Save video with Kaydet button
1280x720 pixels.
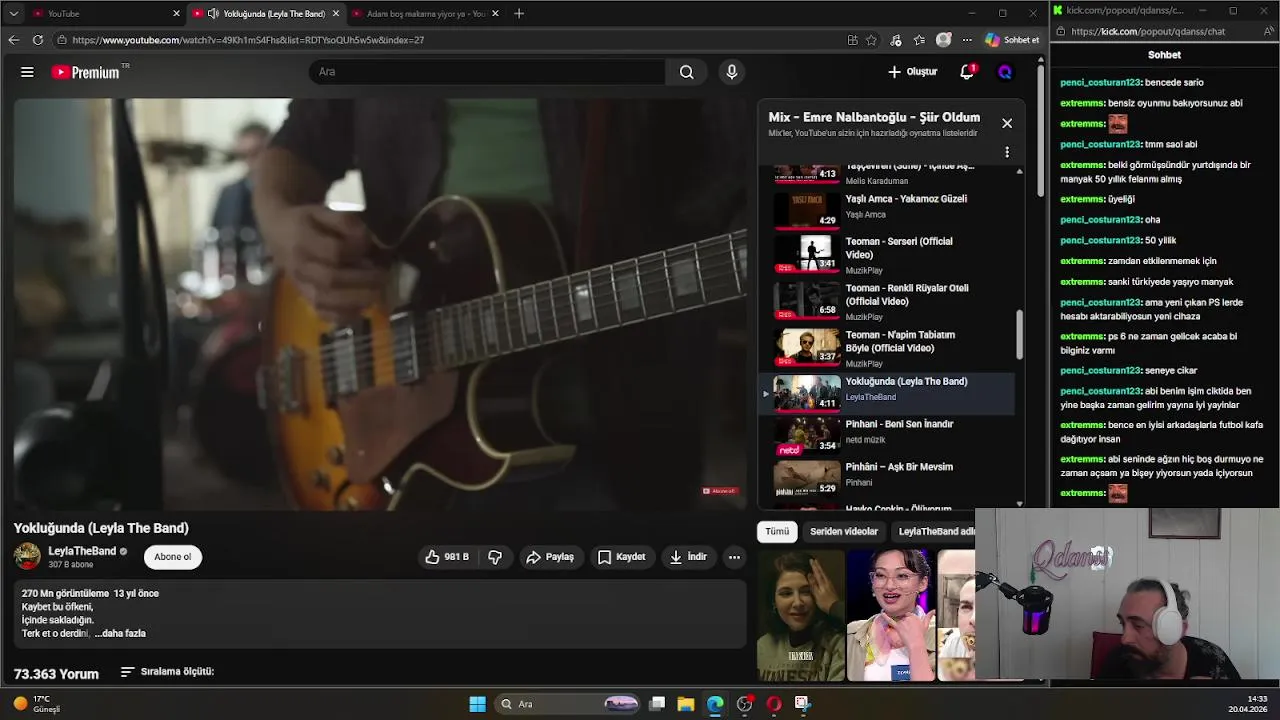click(622, 557)
